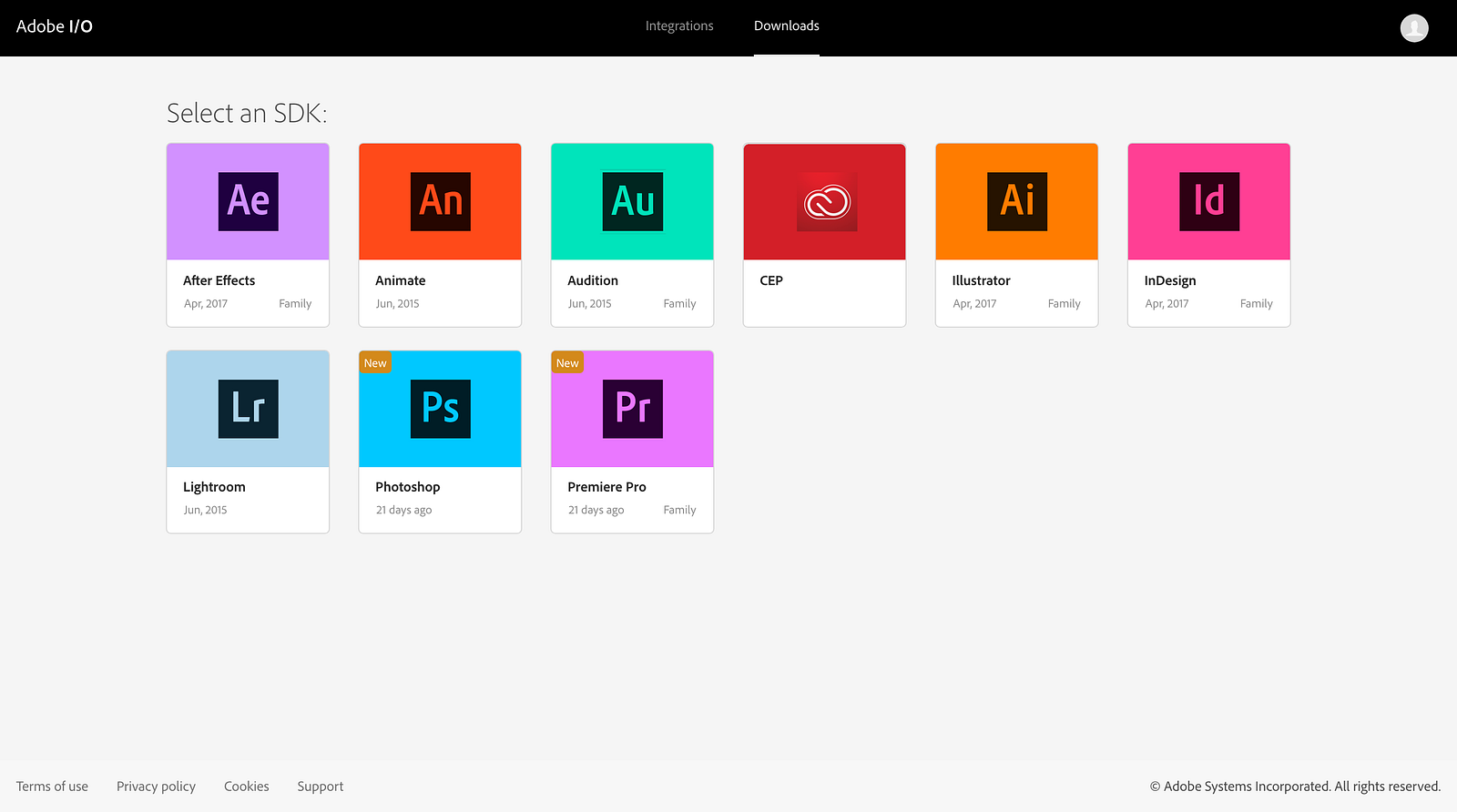Click the Jun, 2015 date on Lightroom

coord(205,510)
